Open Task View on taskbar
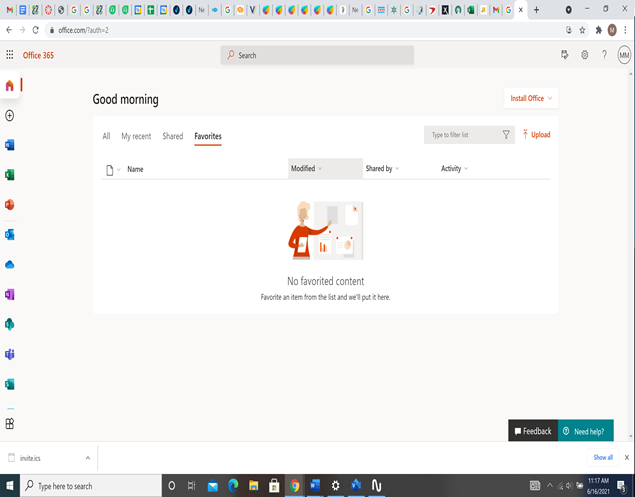 (192, 485)
